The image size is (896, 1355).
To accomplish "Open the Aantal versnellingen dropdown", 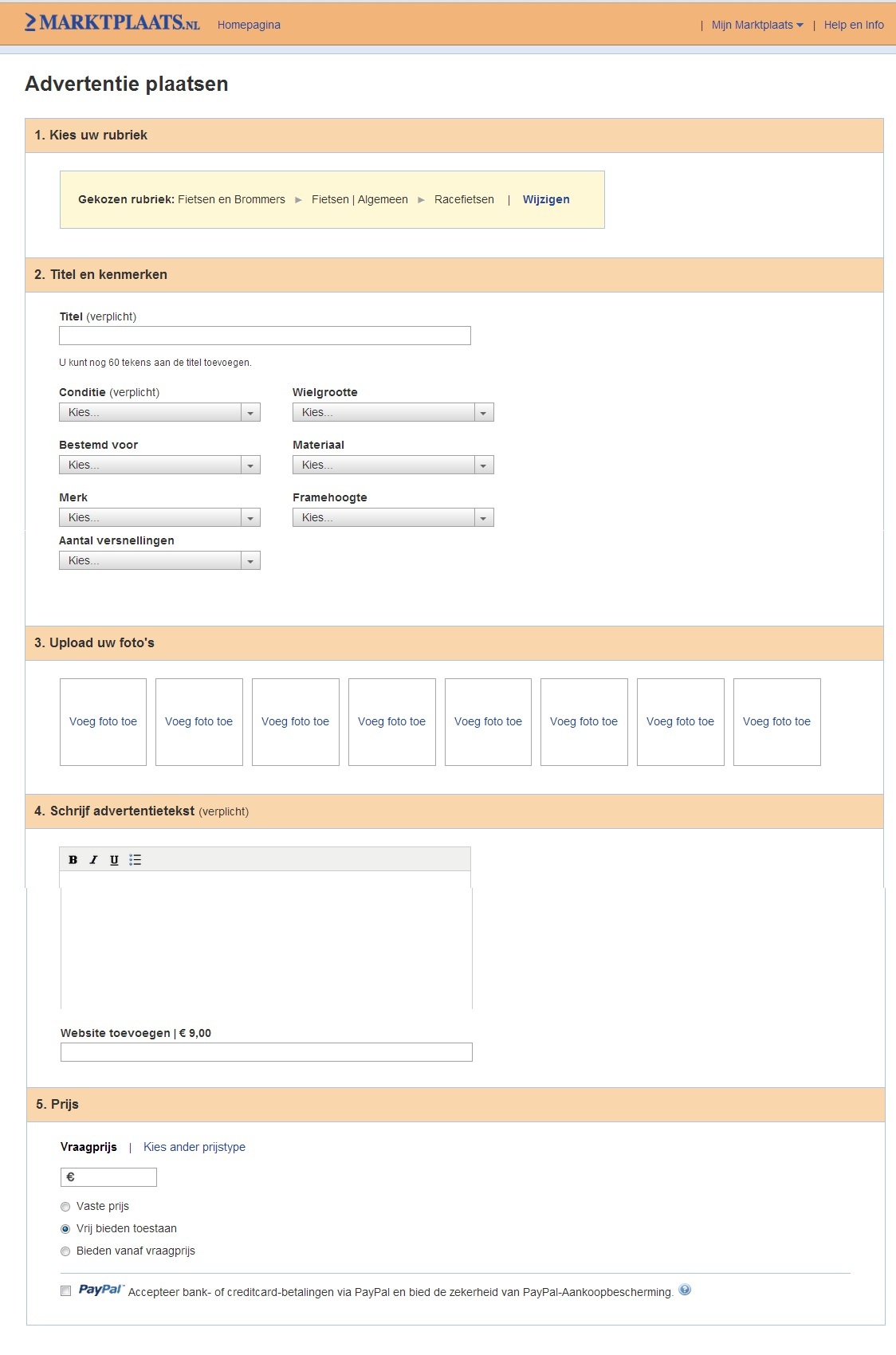I will coord(159,560).
